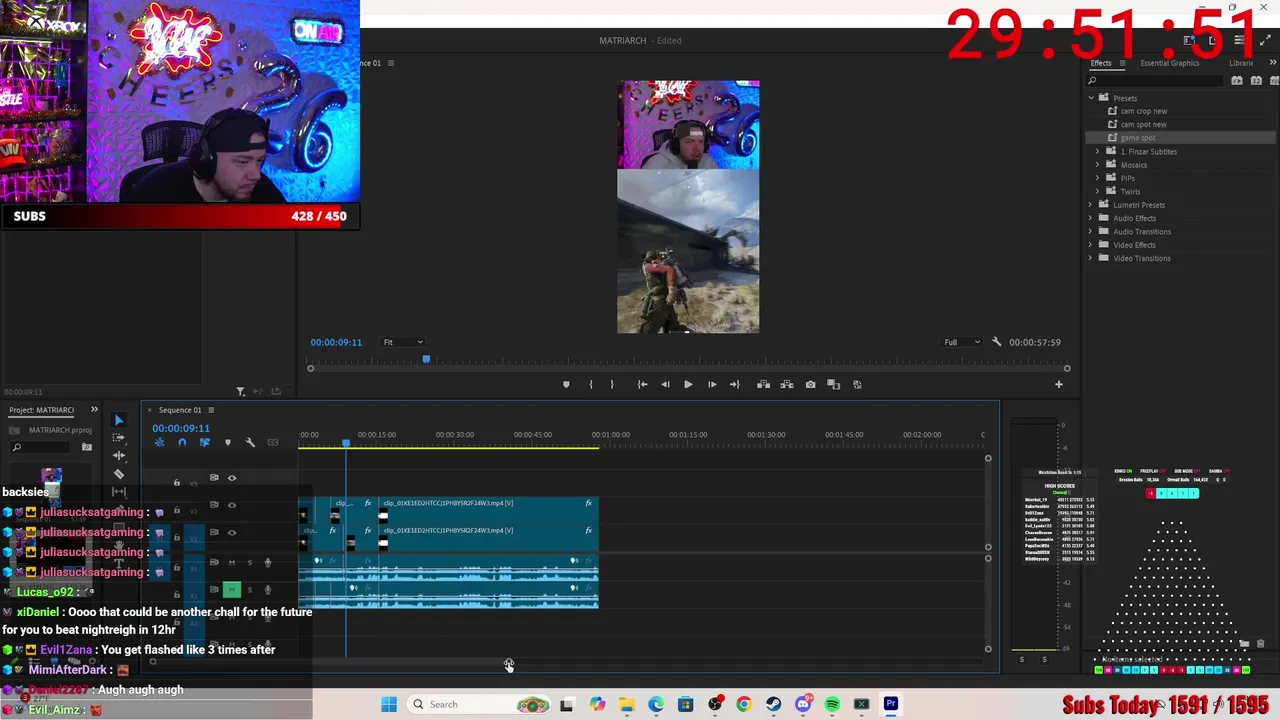
Task: Select the cam spot new preset
Action: (x=1143, y=125)
